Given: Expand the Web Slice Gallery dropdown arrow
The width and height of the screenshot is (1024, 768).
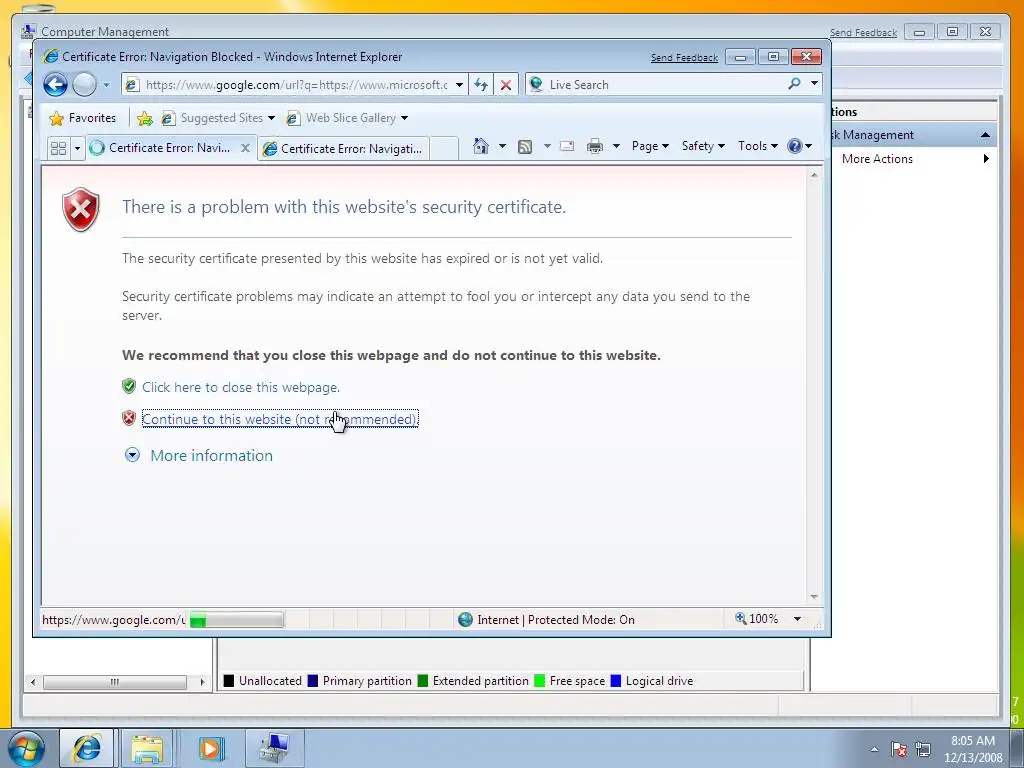Looking at the screenshot, I should click(x=404, y=118).
